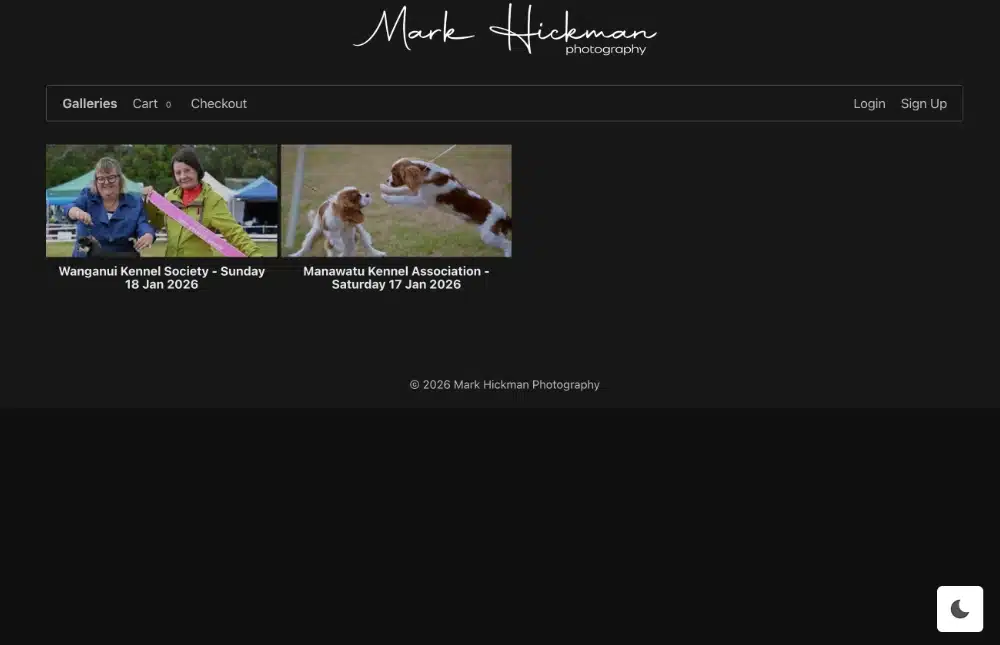
Task: Open the Cart page
Action: click(145, 103)
